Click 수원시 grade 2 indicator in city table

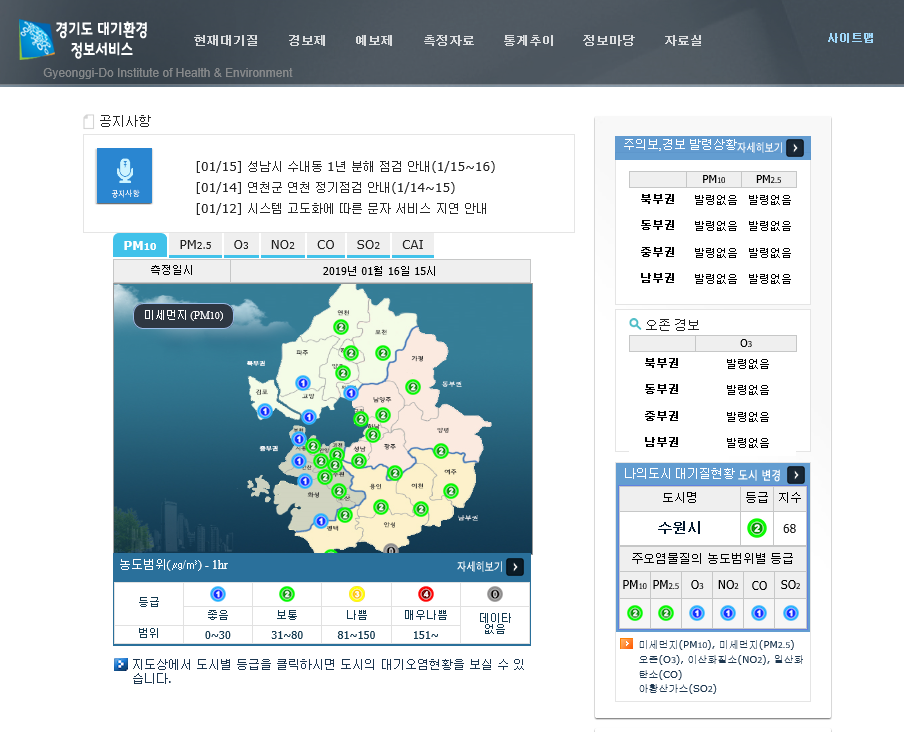757,528
